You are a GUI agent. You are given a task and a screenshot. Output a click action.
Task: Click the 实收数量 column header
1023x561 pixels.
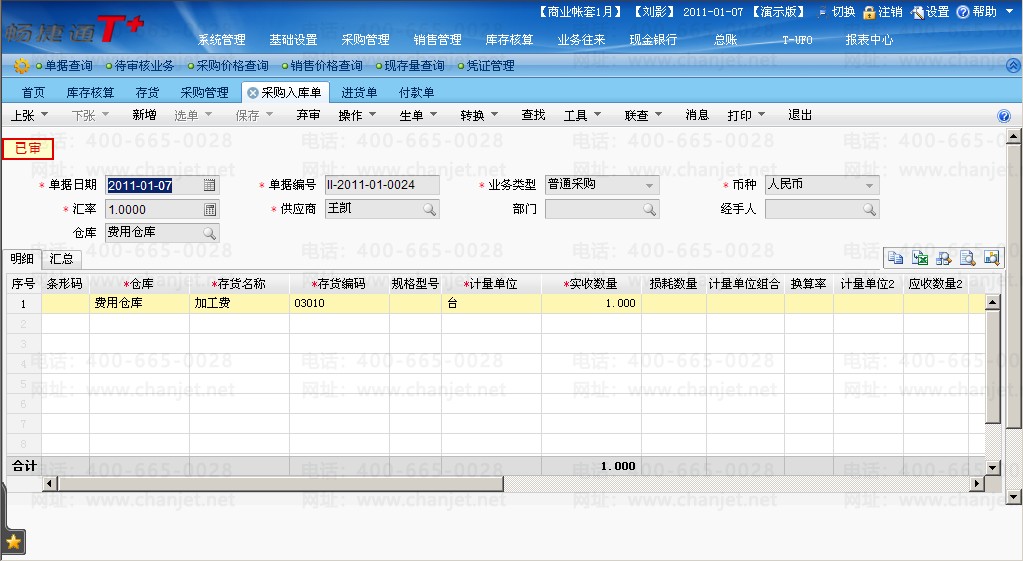pyautogui.click(x=591, y=284)
